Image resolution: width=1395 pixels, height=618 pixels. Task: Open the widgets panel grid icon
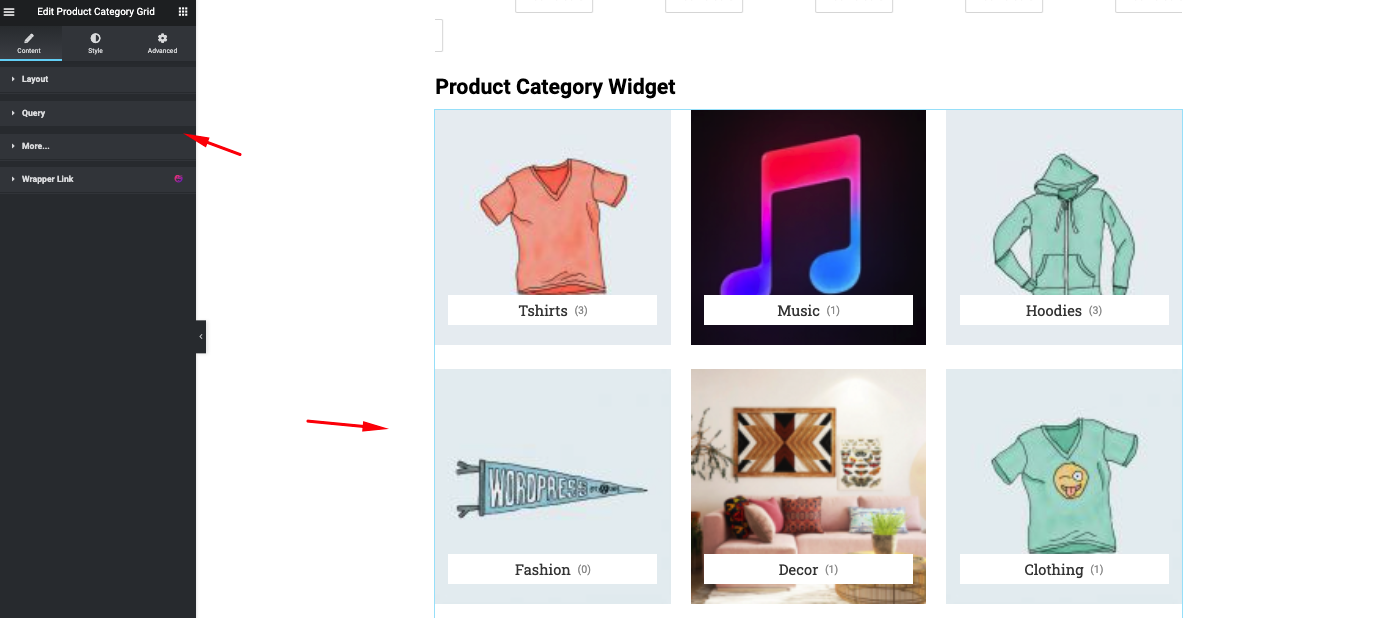click(x=183, y=11)
